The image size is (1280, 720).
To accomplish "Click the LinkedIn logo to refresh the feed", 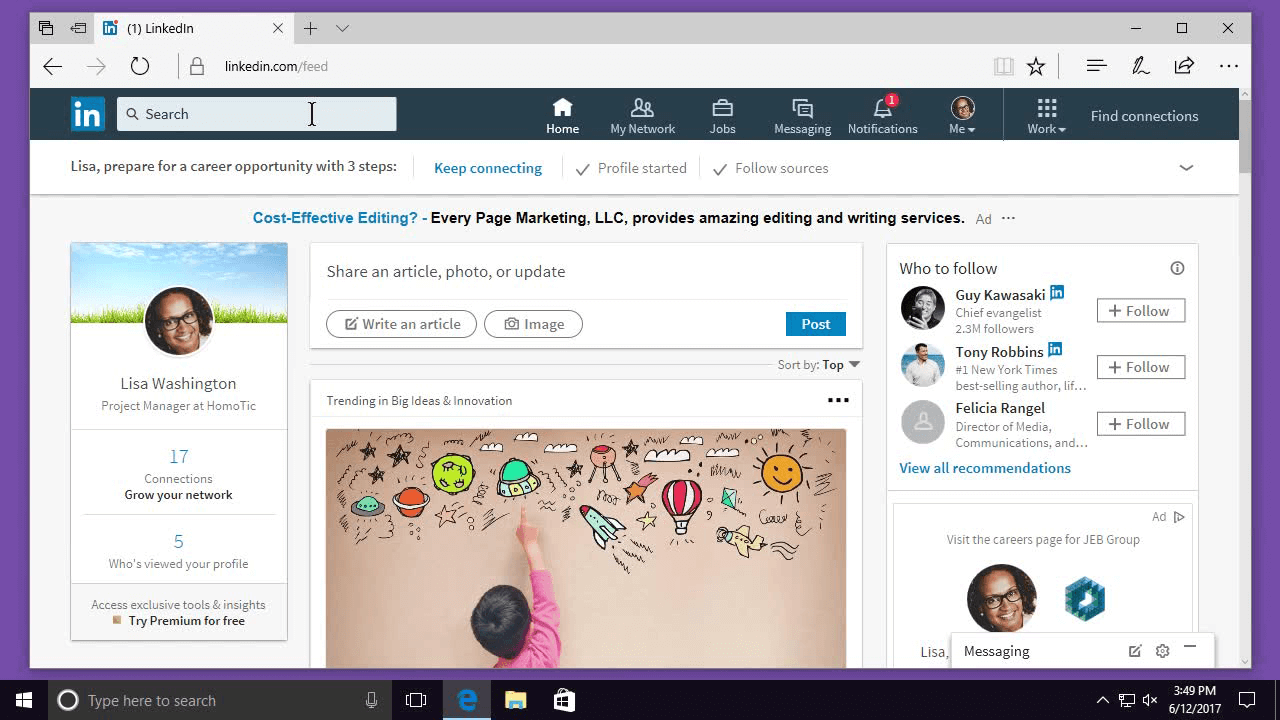I will [x=87, y=113].
